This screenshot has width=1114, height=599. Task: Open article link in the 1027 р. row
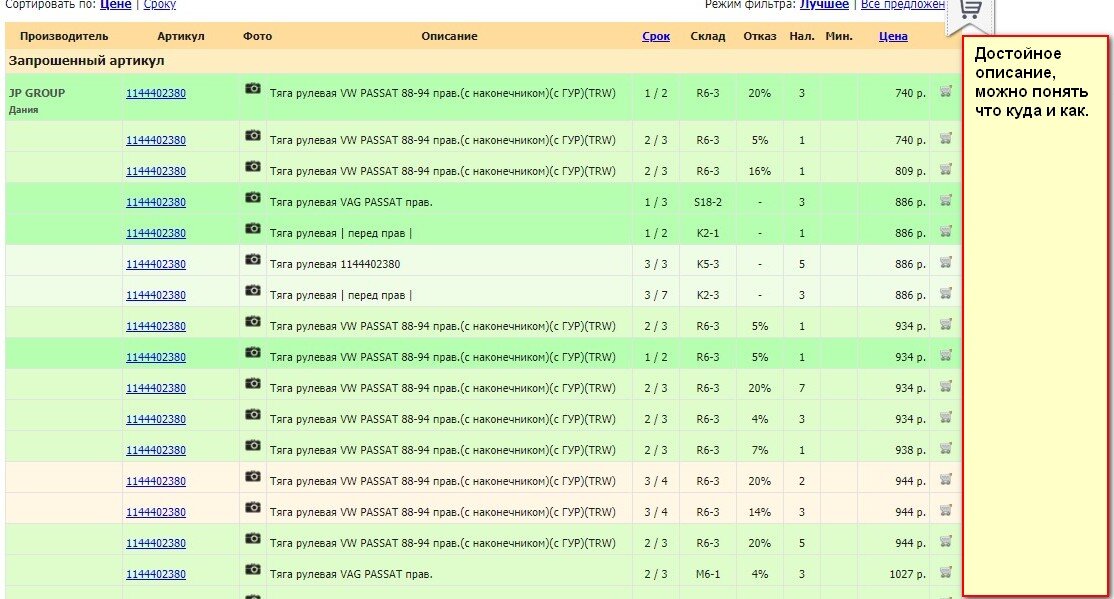click(x=156, y=574)
